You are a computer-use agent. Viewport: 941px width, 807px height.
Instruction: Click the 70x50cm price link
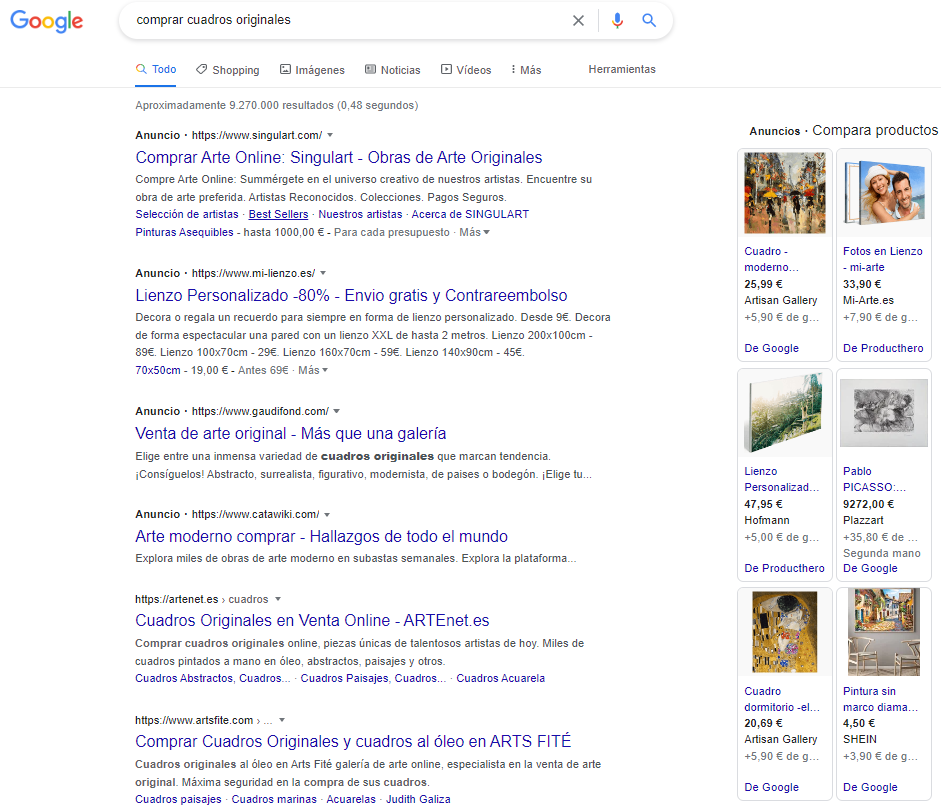click(x=158, y=370)
